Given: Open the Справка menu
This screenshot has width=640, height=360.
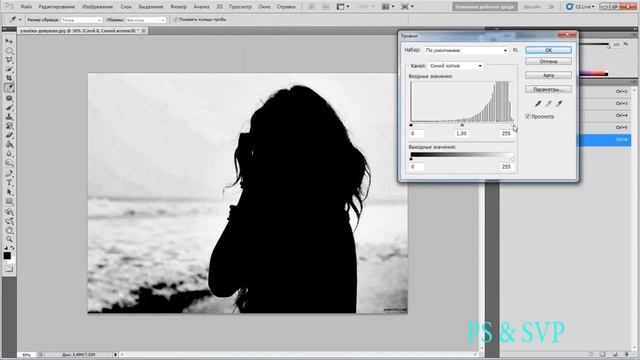Looking at the screenshot, I should coord(286,7).
